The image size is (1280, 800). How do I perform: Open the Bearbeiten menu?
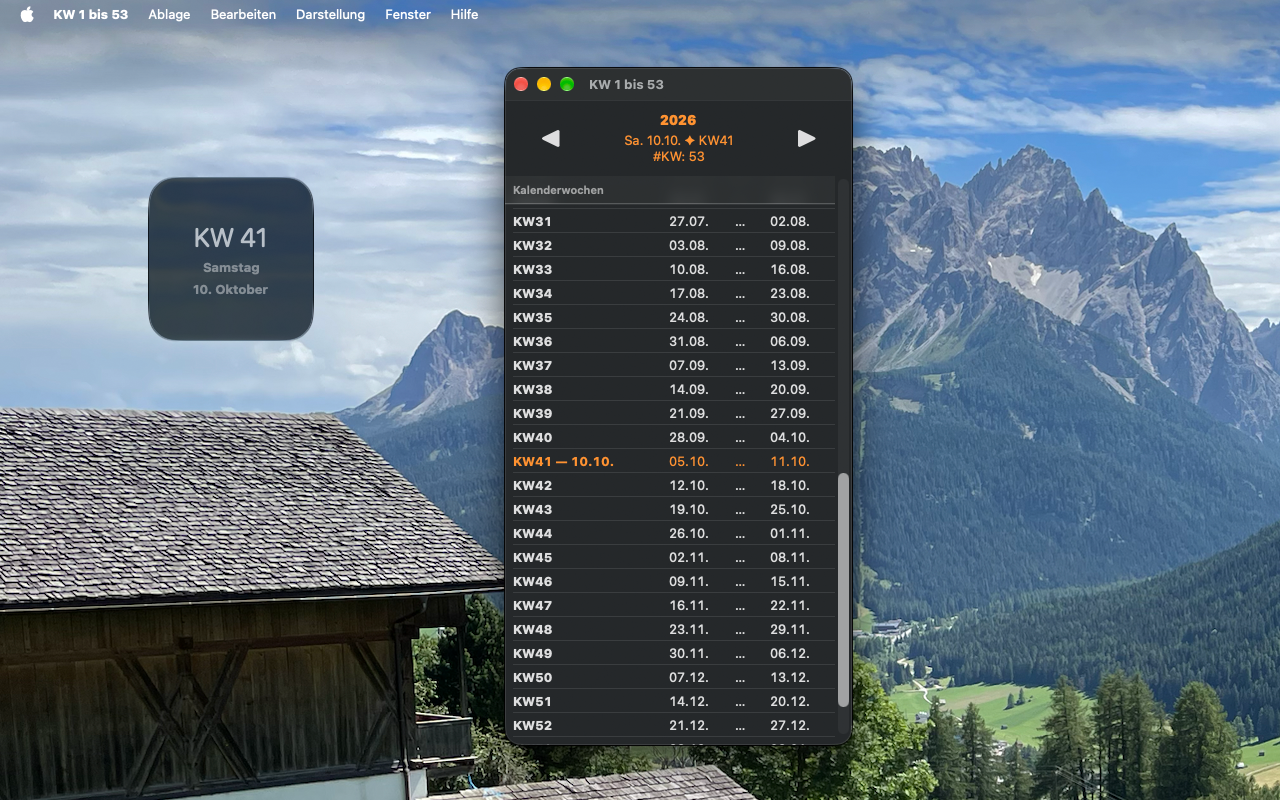pos(243,14)
